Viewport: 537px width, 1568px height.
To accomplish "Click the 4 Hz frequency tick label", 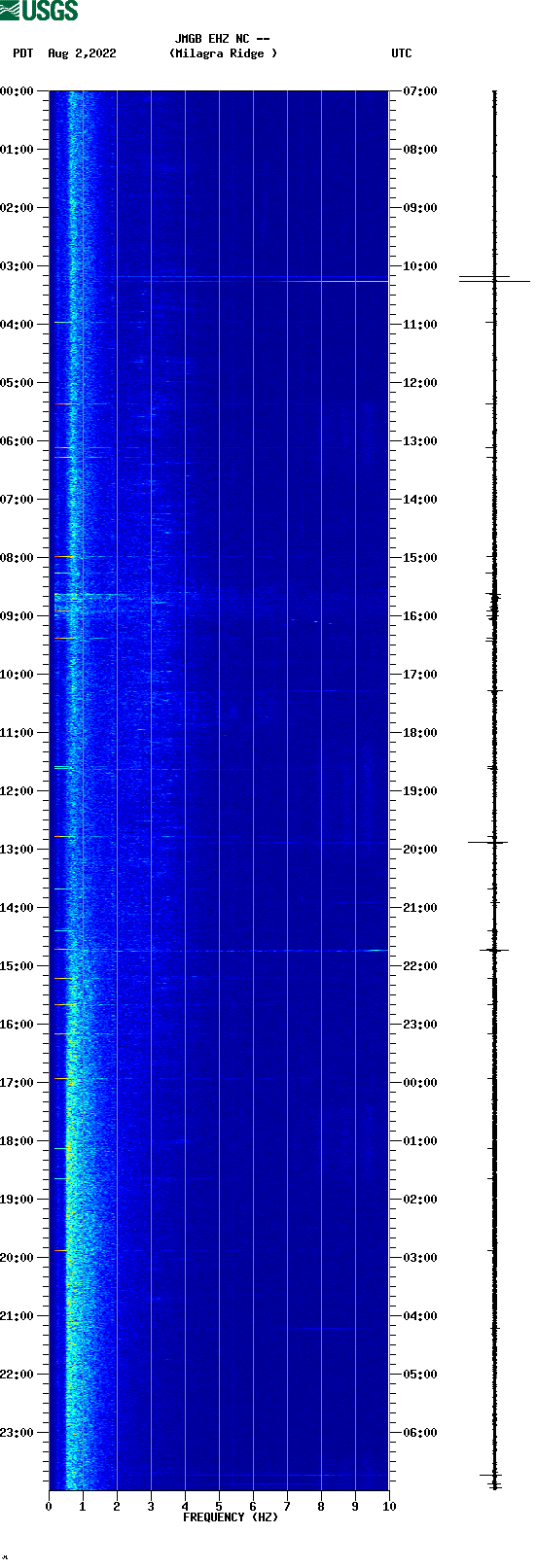I will (x=185, y=1507).
